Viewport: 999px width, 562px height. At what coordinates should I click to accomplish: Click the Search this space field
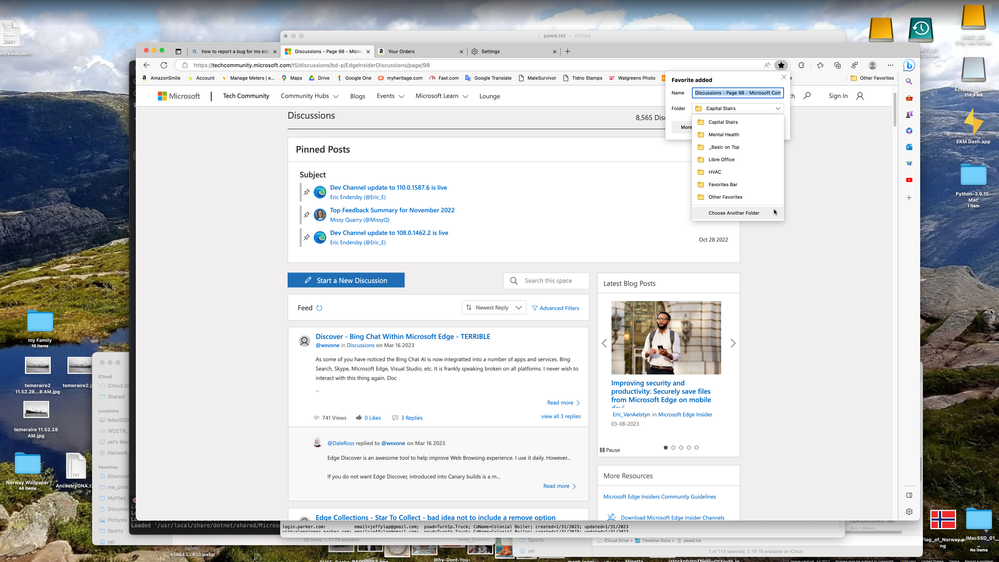[x=547, y=280]
